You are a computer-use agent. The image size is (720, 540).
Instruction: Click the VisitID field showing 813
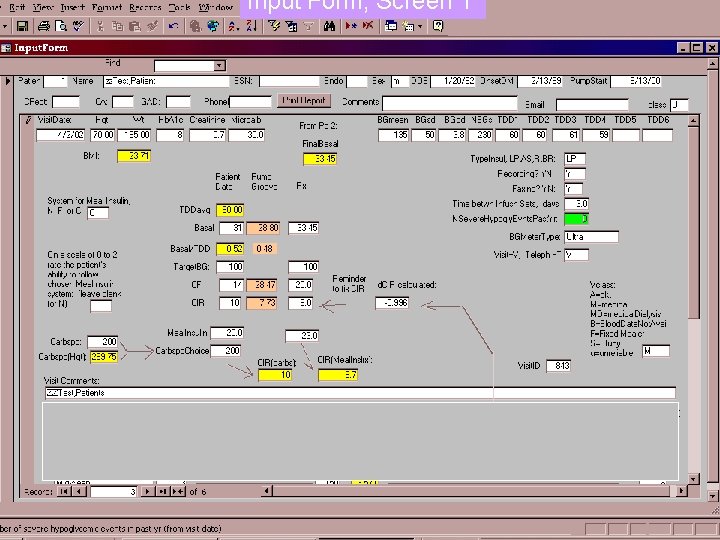coord(559,366)
